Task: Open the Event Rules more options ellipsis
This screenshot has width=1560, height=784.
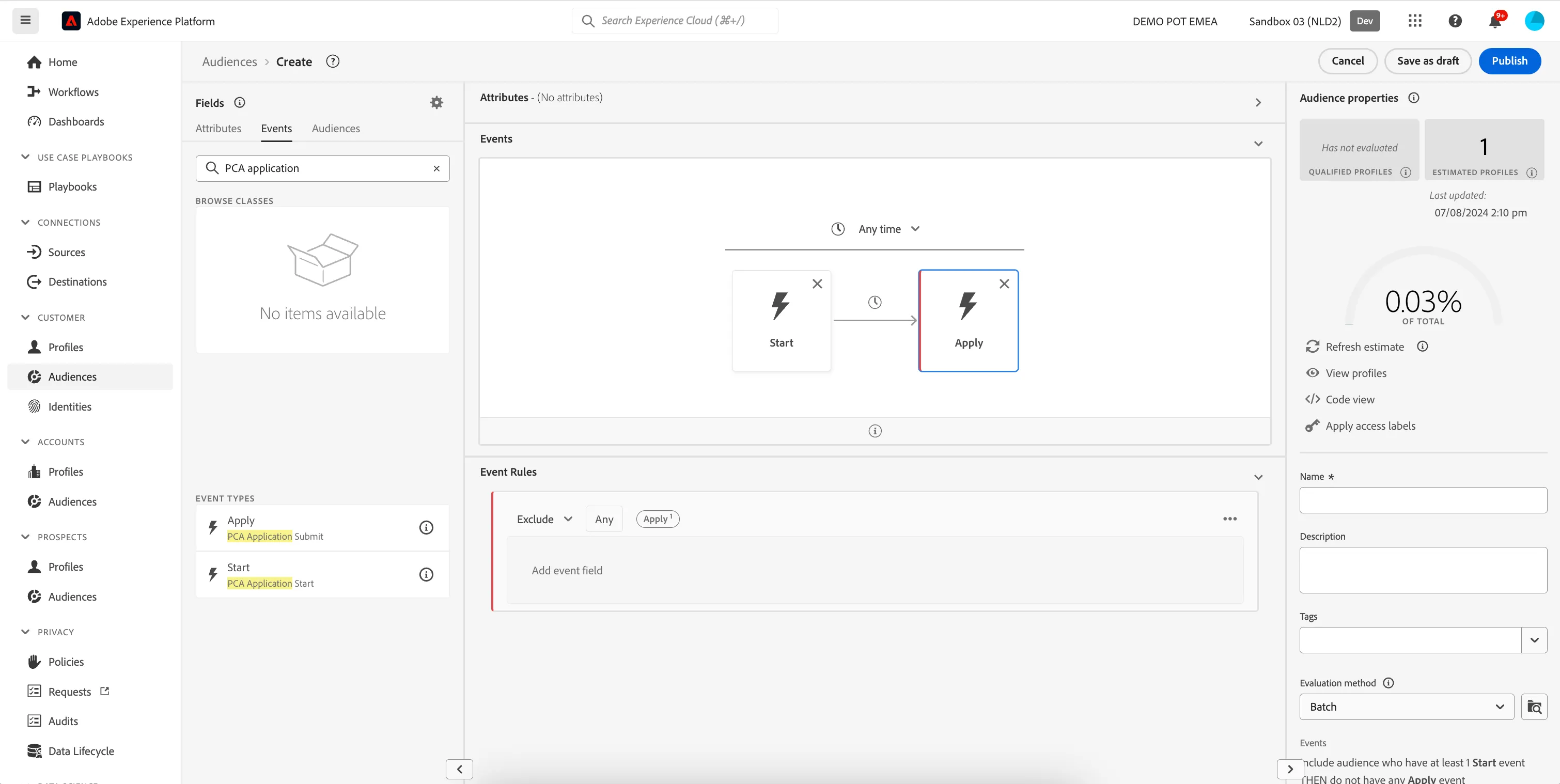Action: (1229, 519)
